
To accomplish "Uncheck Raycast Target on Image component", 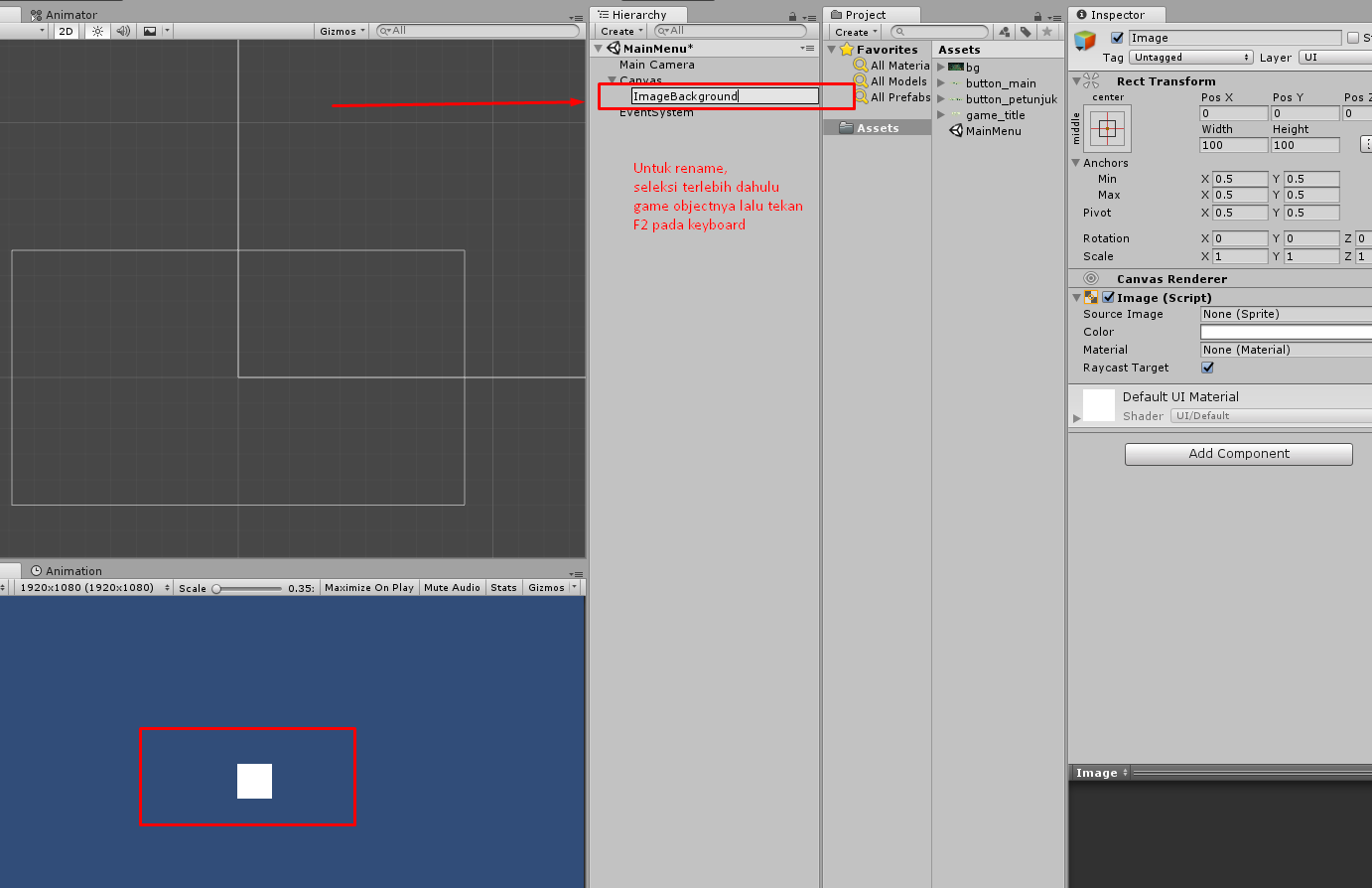I will tap(1207, 368).
